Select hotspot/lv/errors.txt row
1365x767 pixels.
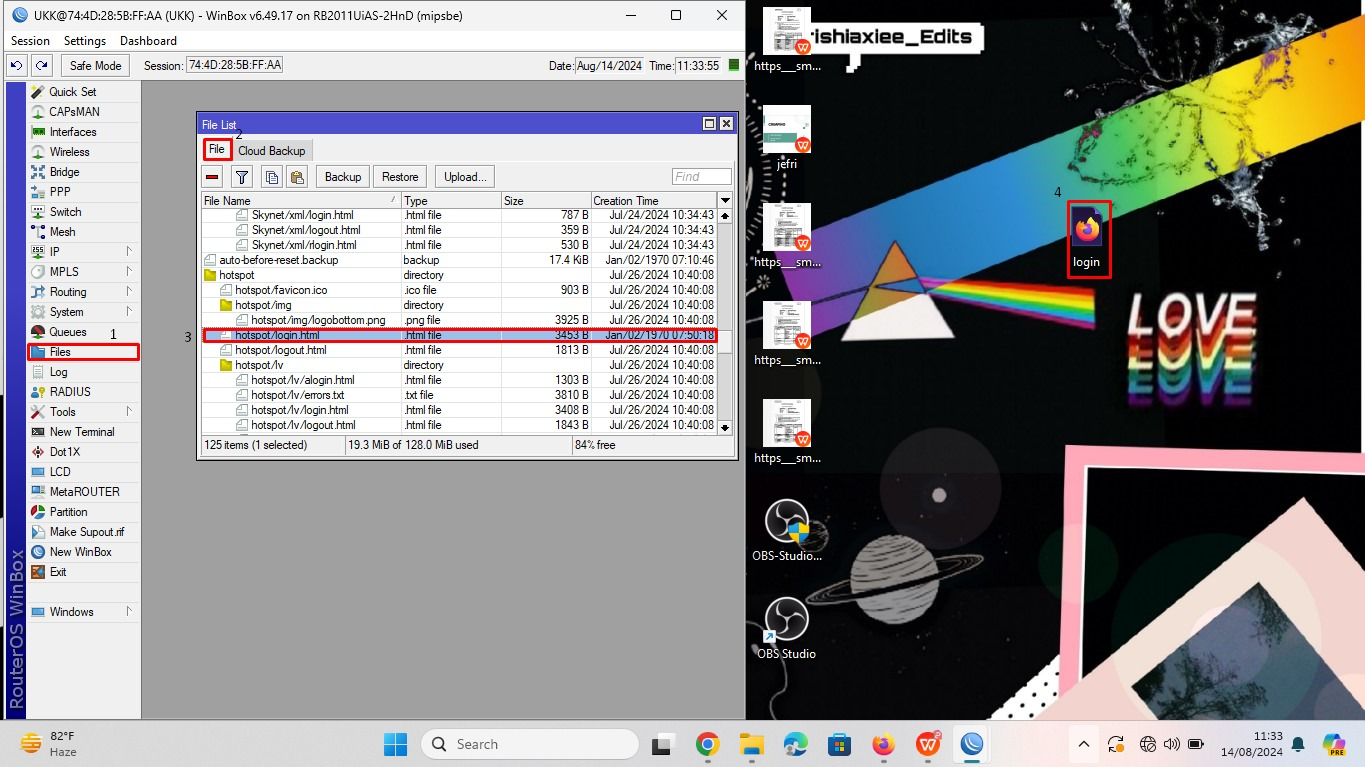460,395
